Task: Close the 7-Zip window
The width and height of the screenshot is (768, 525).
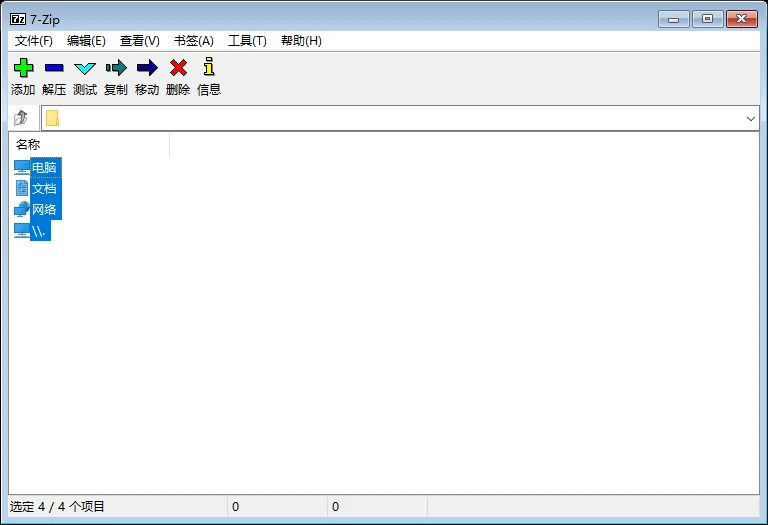Action: [x=742, y=19]
